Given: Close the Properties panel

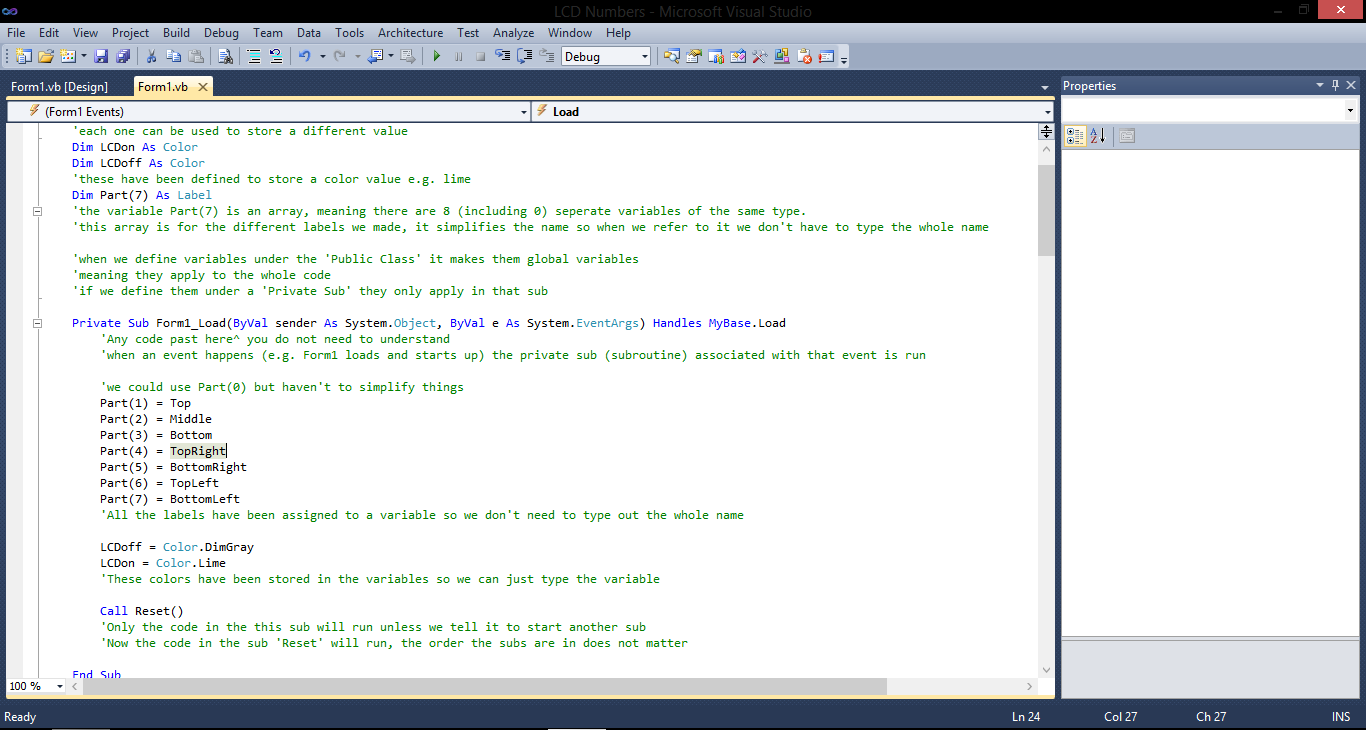Looking at the screenshot, I should 1351,86.
